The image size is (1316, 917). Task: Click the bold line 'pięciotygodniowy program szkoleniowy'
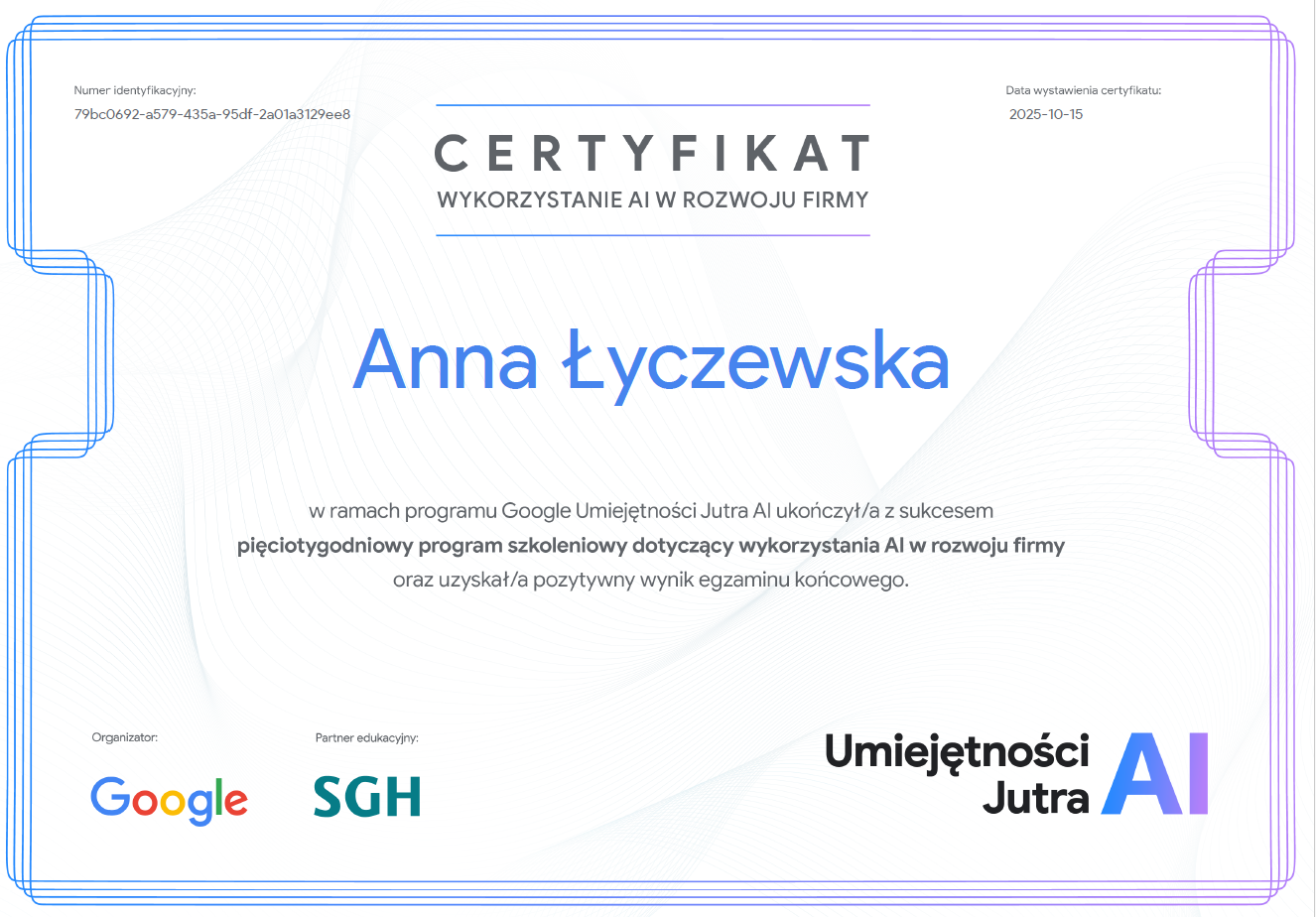tap(651, 546)
